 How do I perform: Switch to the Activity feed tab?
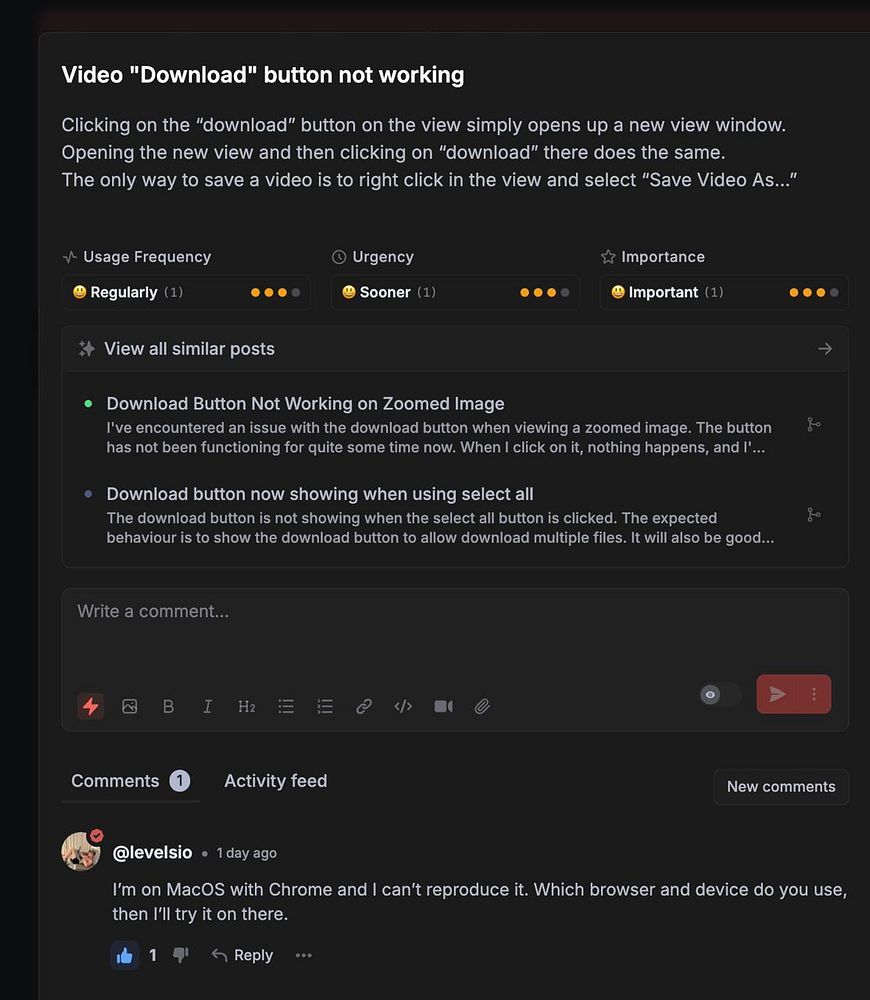click(276, 781)
